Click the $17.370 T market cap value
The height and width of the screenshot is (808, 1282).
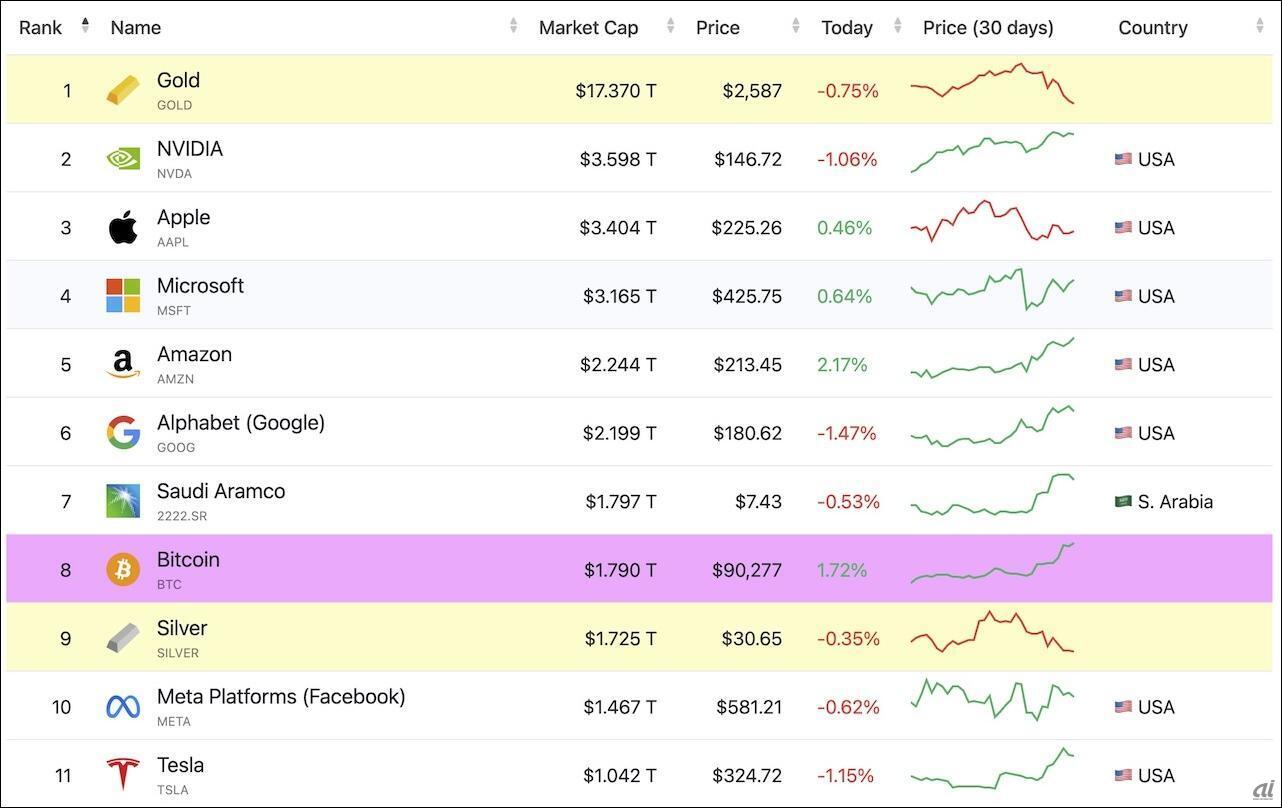point(616,91)
